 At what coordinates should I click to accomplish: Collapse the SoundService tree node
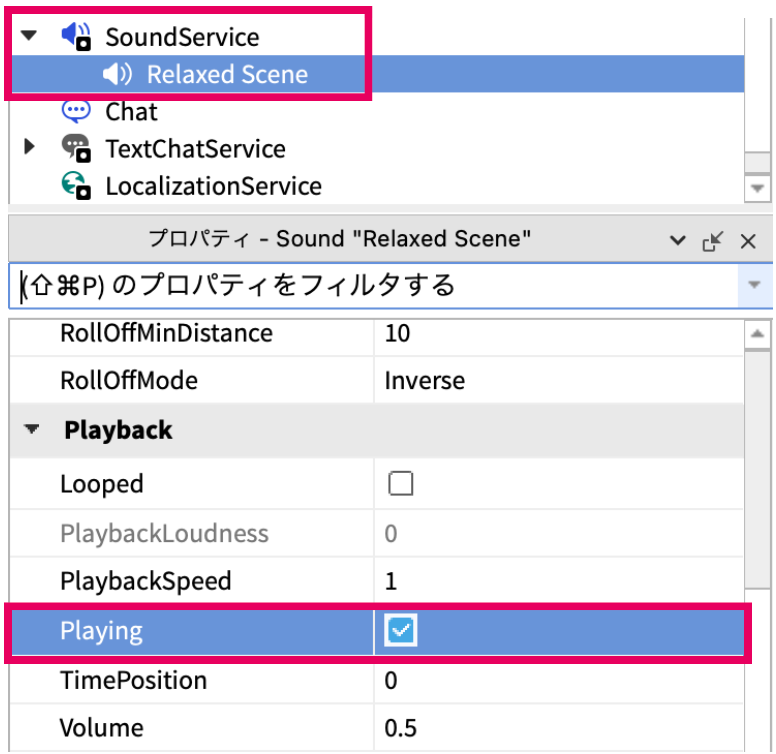click(30, 36)
